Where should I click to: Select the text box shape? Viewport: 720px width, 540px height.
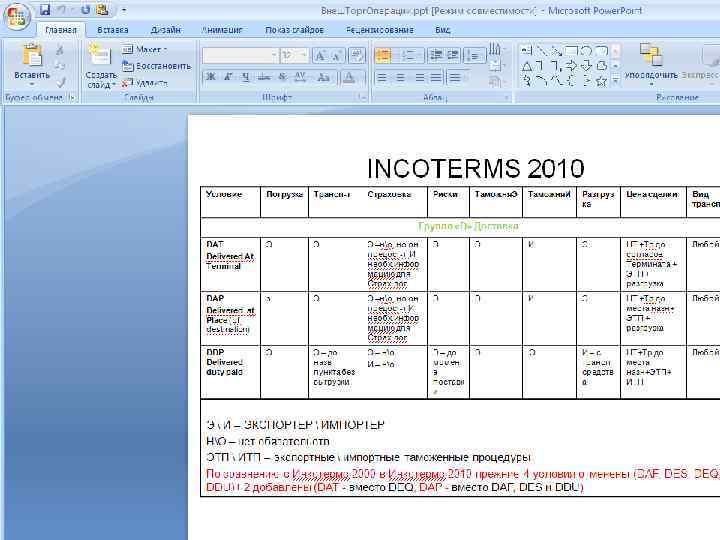[x=527, y=50]
